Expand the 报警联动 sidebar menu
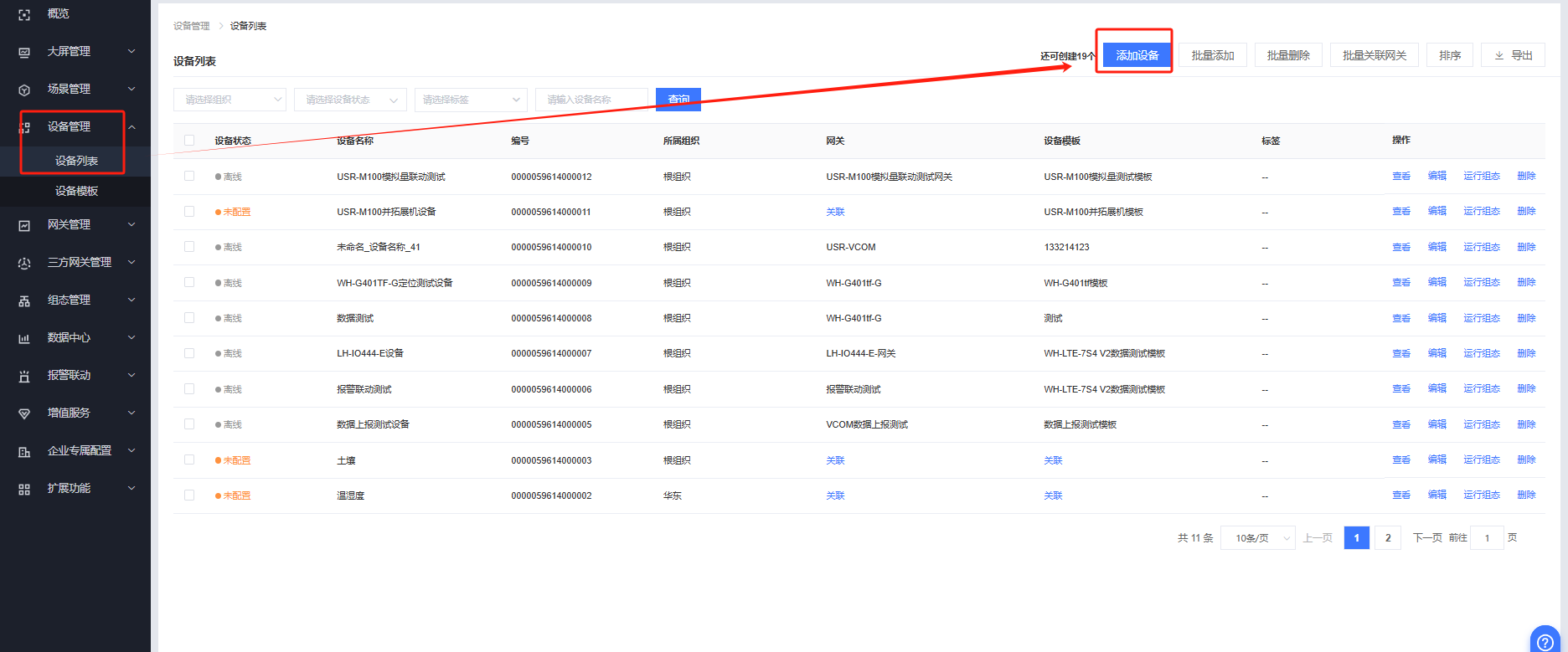This screenshot has height=652, width=1568. point(75,376)
